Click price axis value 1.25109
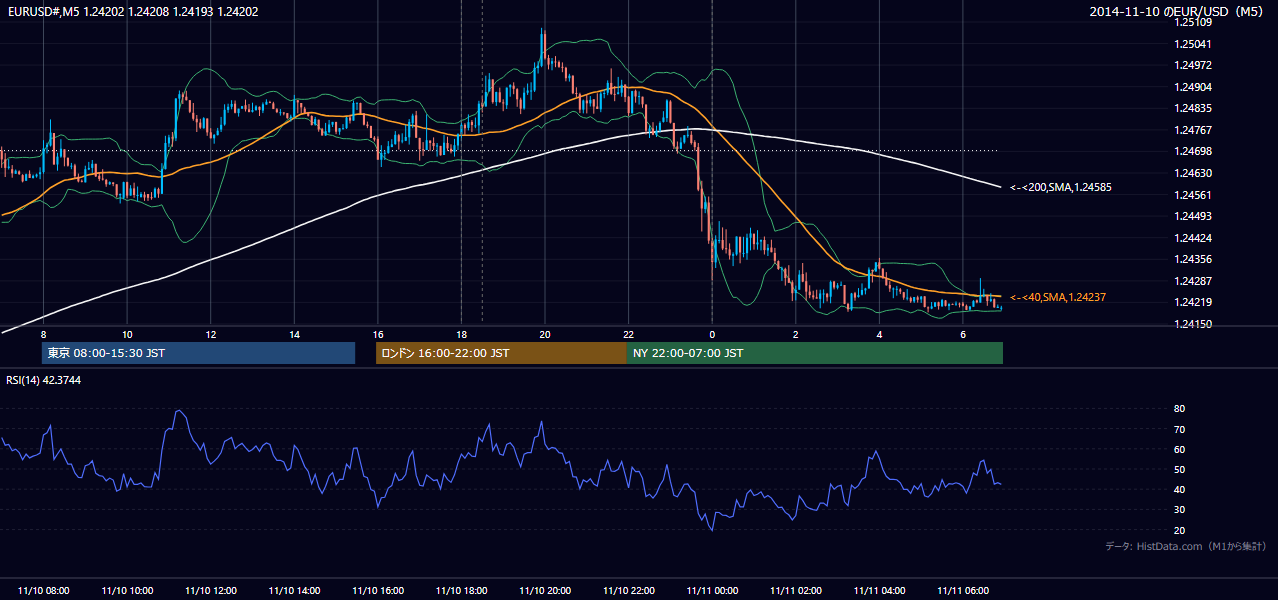Screen dimensions: 1278x600 pyautogui.click(x=1192, y=22)
